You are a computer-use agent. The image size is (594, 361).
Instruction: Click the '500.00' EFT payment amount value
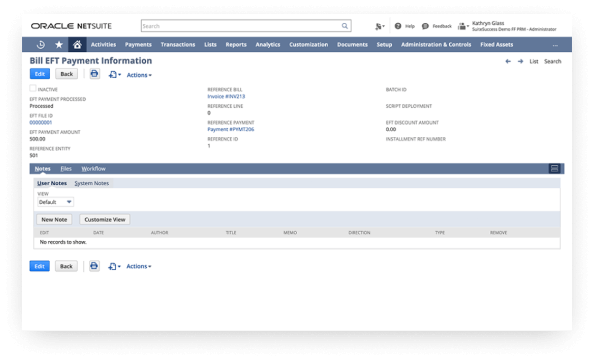click(x=38, y=139)
